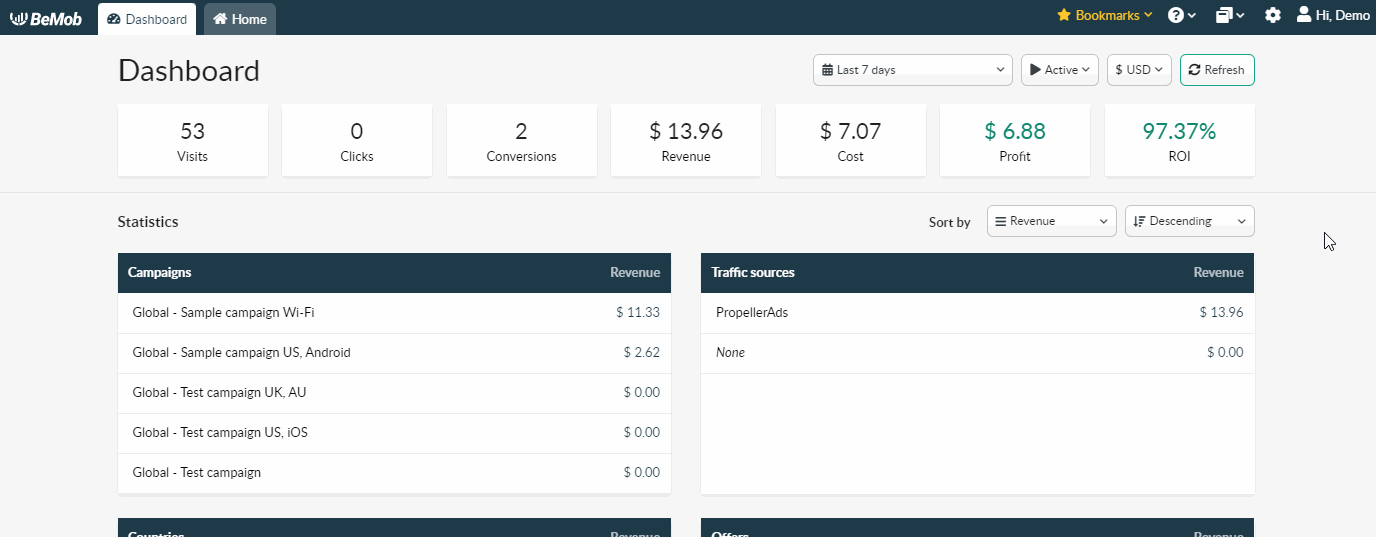Open the USD currency dropdown
This screenshot has height=537, width=1376.
coord(1138,70)
